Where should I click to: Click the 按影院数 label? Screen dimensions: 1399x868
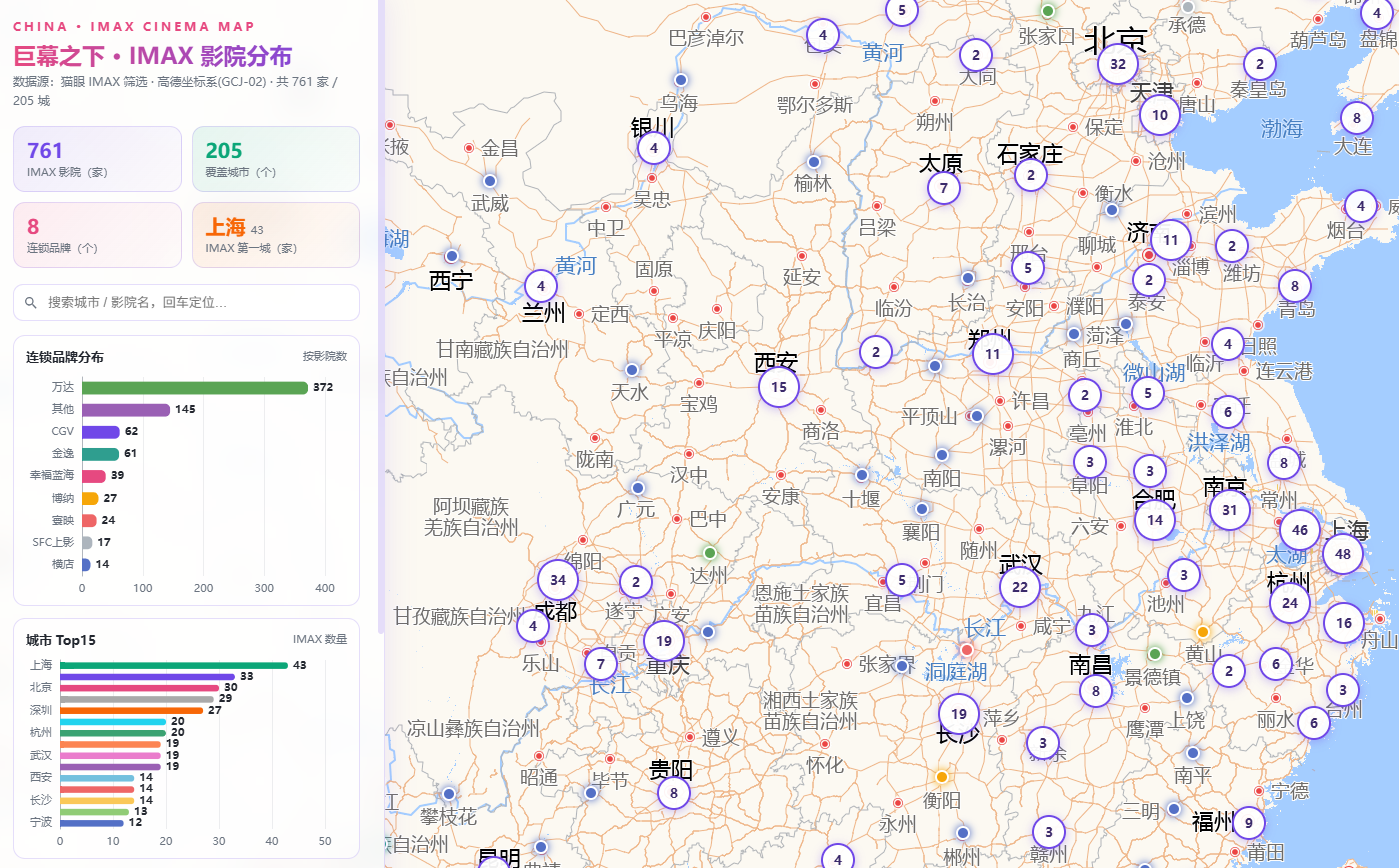325,356
